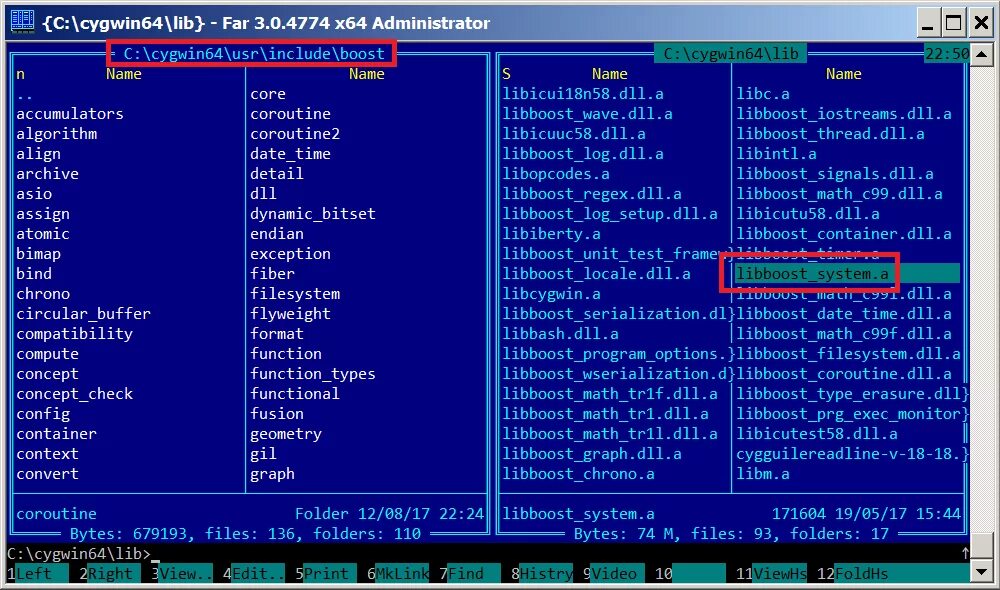Select the container folder
1000x590 pixels.
(57, 434)
